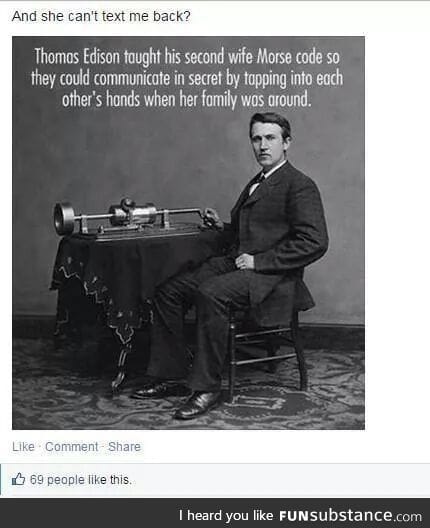Click the bold 'FUN' part of the logo
The width and height of the screenshot is (430, 528).
(x=294, y=516)
